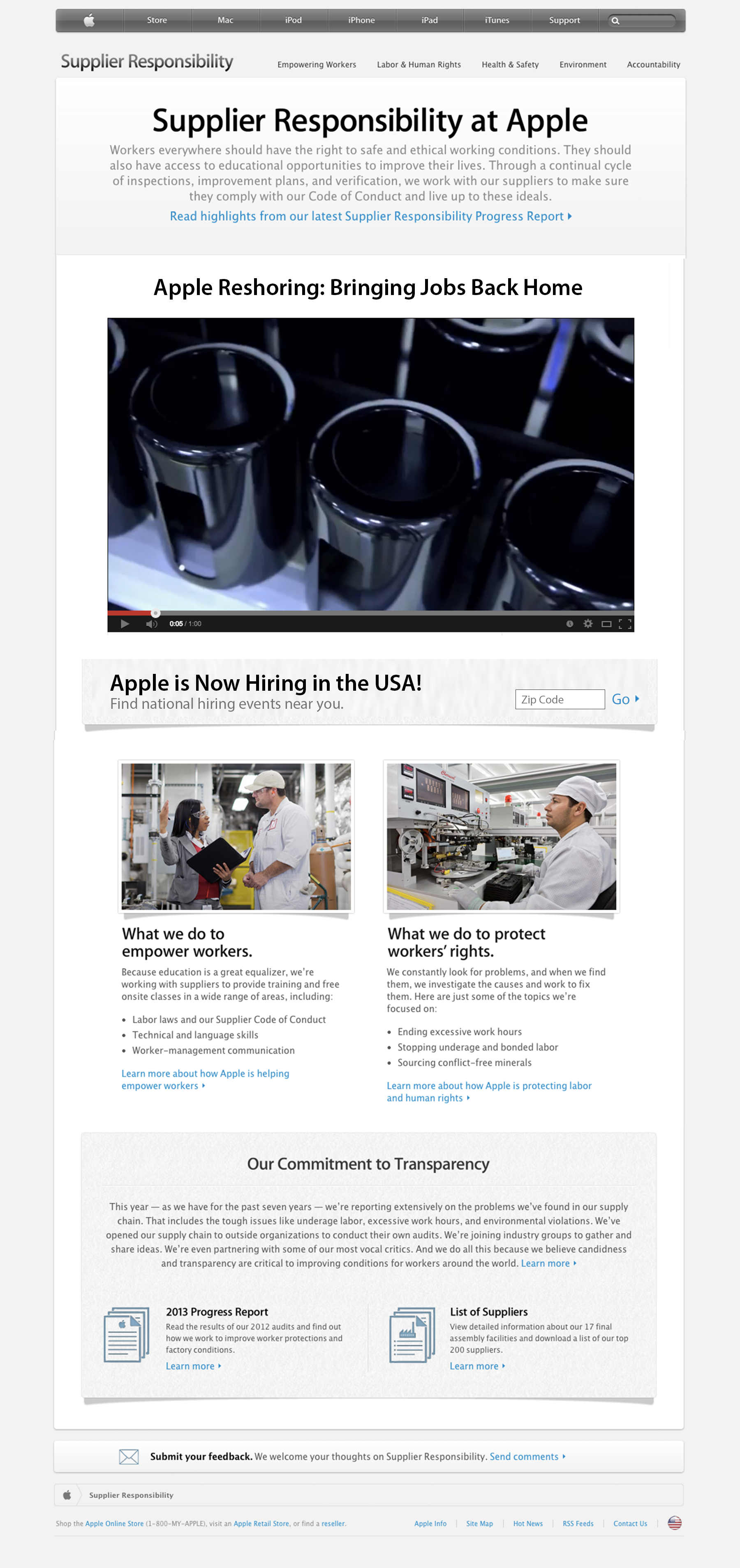740x1568 pixels.
Task: Open the Hot News footer link
Action: (x=527, y=1524)
